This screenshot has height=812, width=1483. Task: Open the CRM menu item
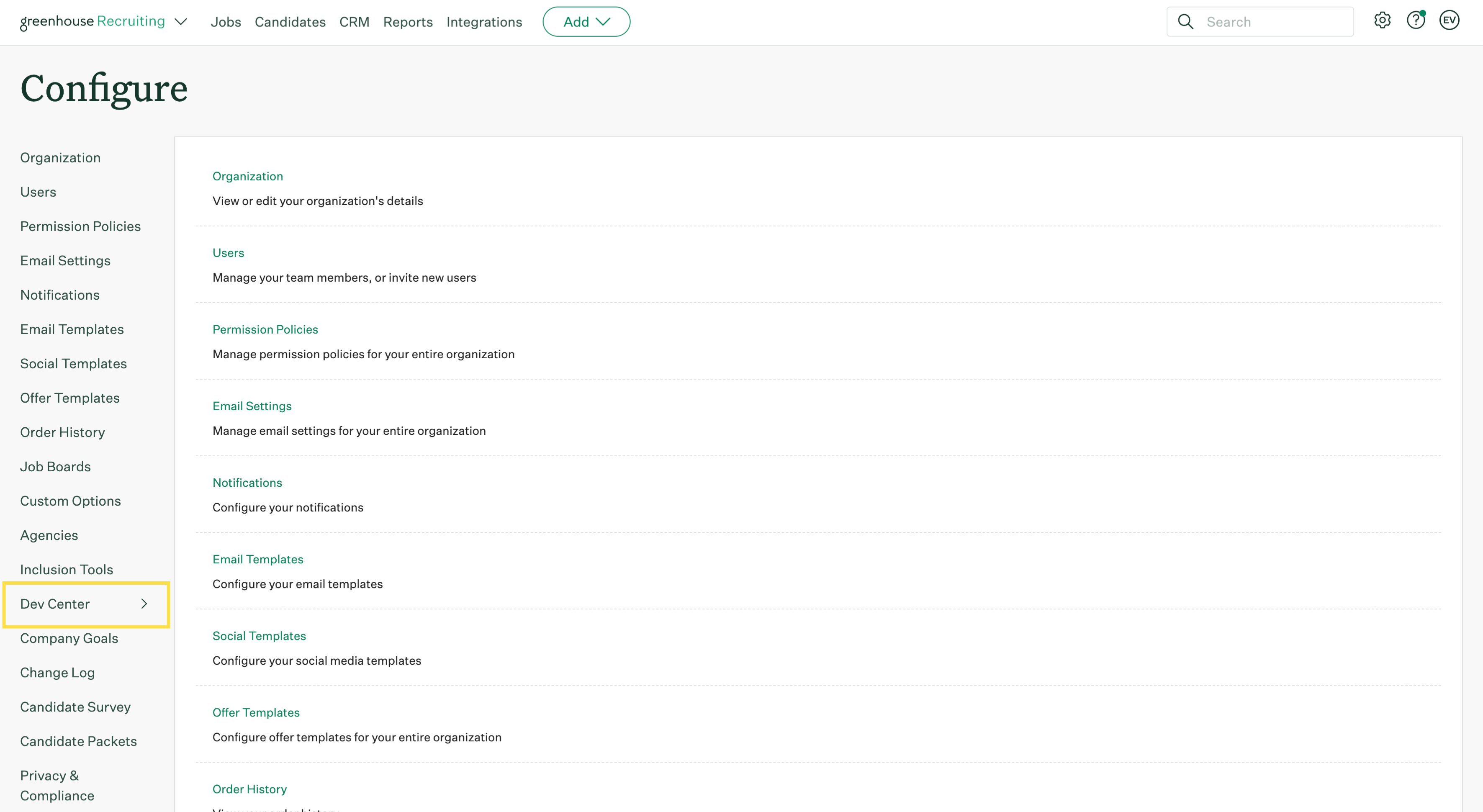click(354, 22)
